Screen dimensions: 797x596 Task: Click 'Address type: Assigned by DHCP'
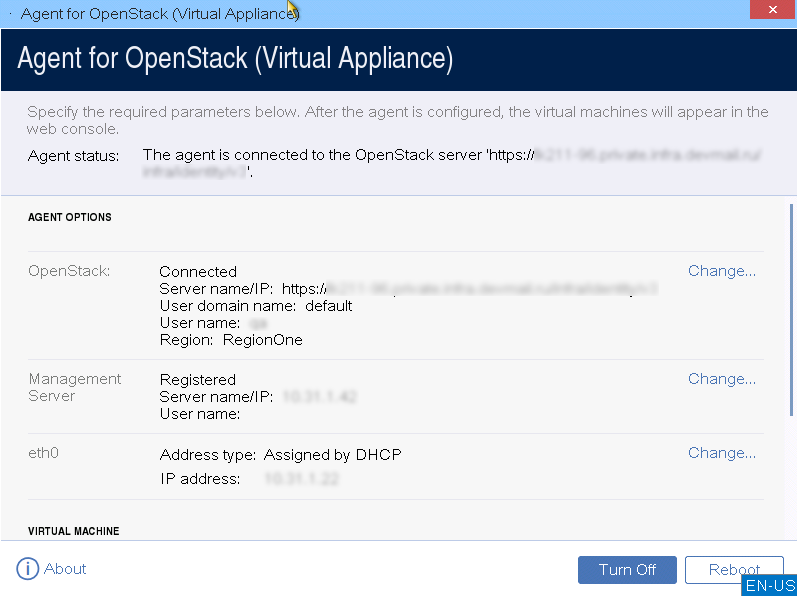coord(281,454)
